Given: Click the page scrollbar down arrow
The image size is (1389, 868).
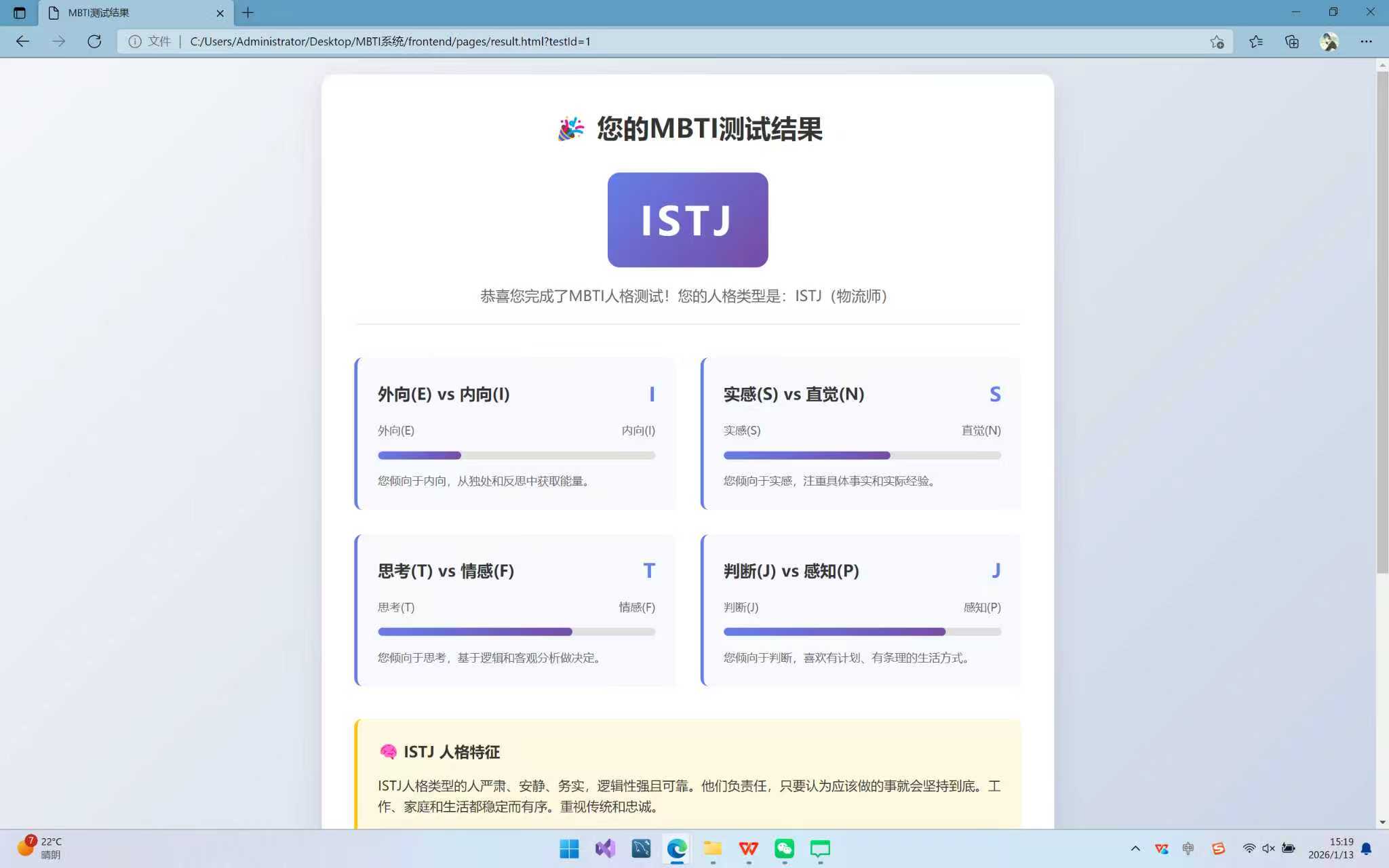Looking at the screenshot, I should [x=1382, y=822].
